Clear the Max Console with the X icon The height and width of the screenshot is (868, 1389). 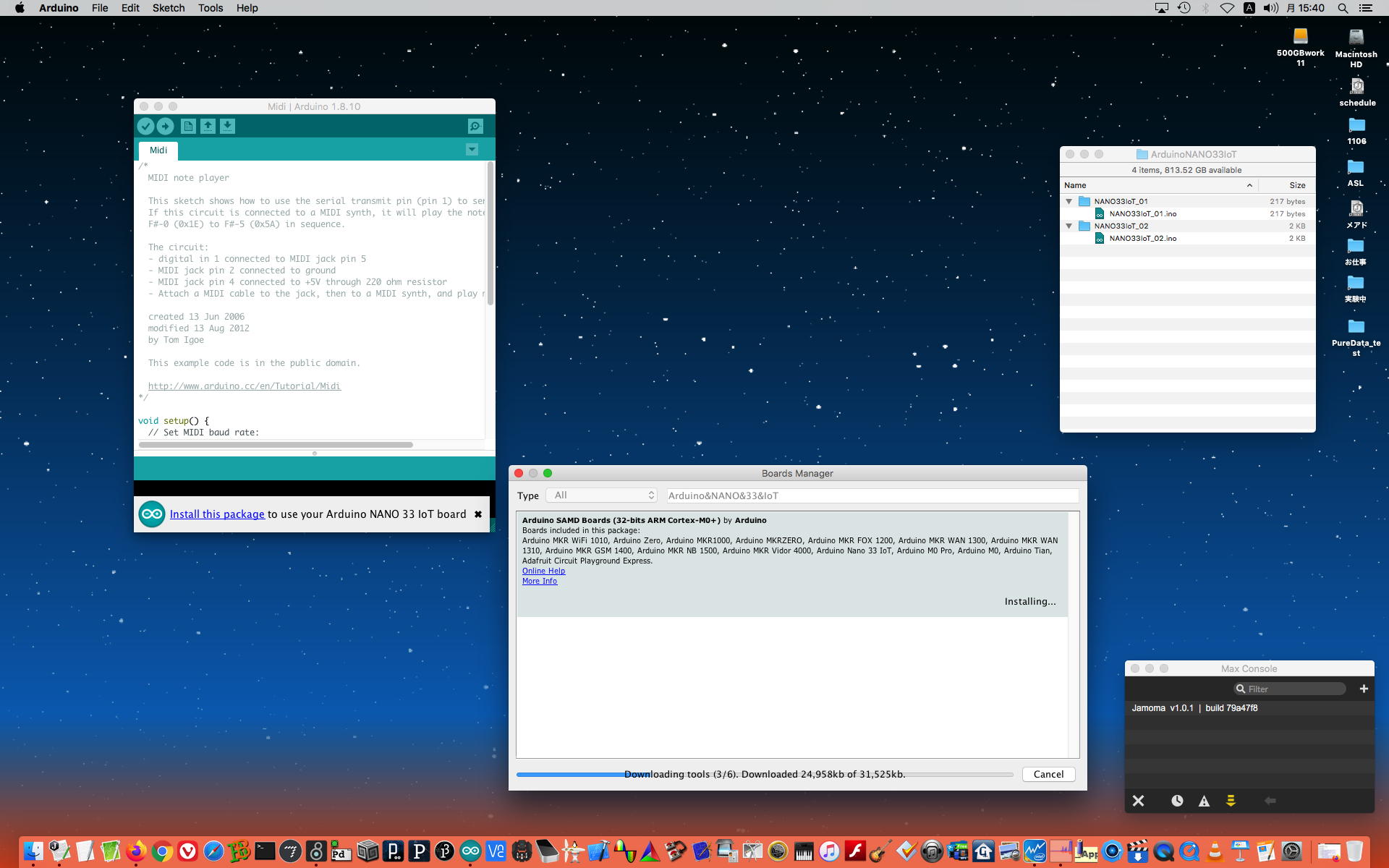[x=1138, y=801]
